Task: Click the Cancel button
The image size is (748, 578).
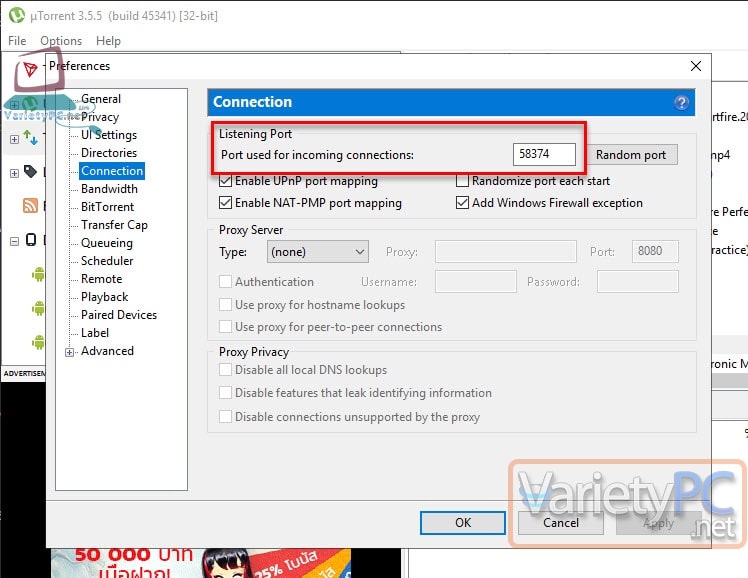Action: (x=561, y=523)
